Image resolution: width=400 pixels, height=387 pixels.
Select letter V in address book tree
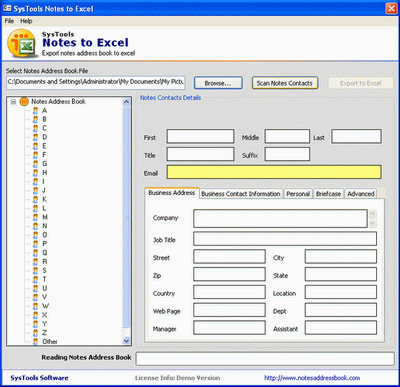(x=45, y=297)
